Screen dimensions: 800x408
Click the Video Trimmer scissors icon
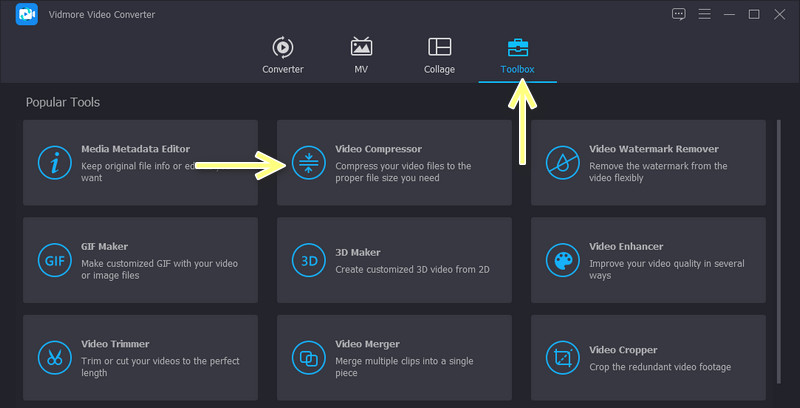pyautogui.click(x=54, y=357)
